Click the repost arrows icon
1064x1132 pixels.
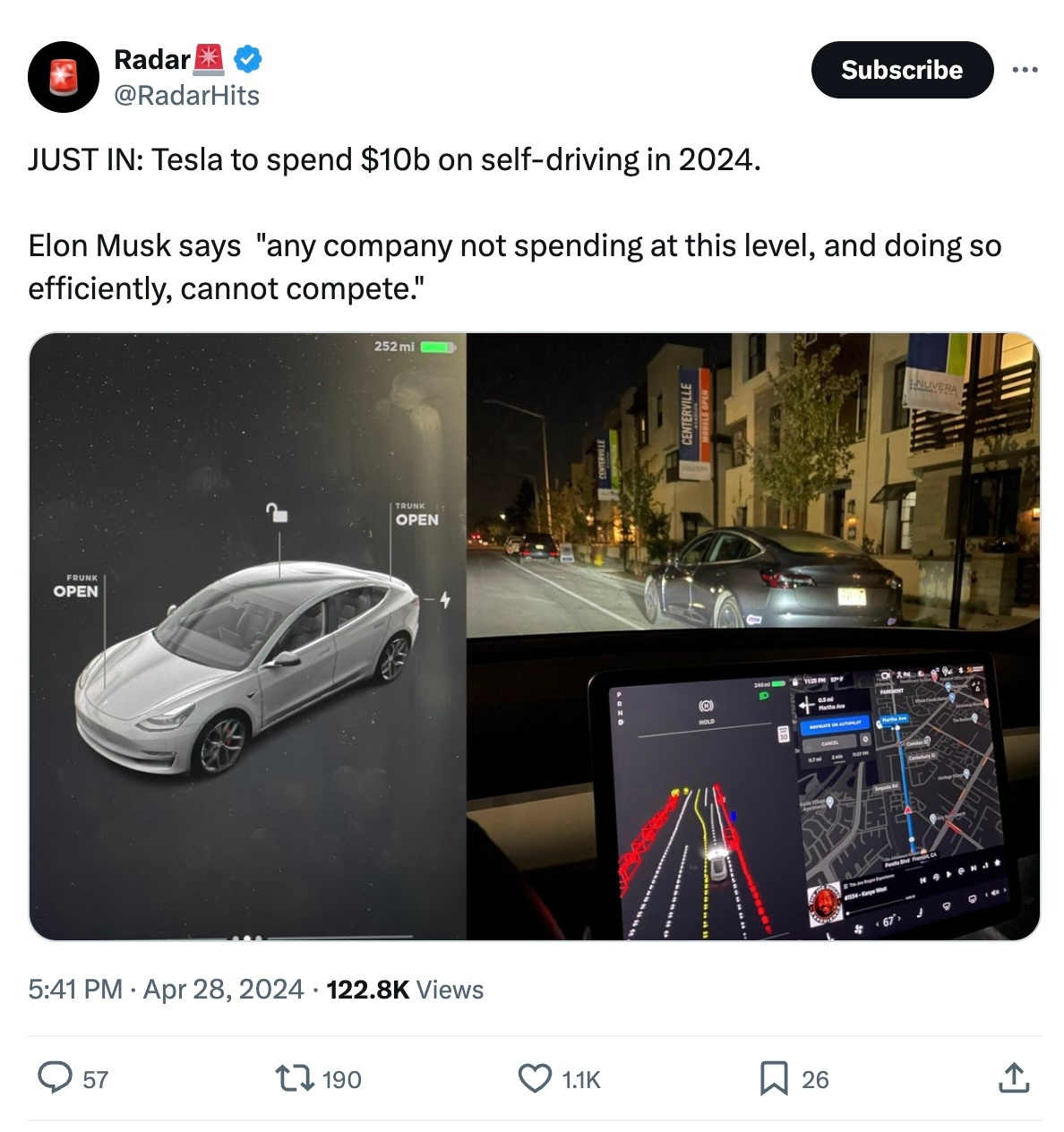pyautogui.click(x=294, y=1077)
